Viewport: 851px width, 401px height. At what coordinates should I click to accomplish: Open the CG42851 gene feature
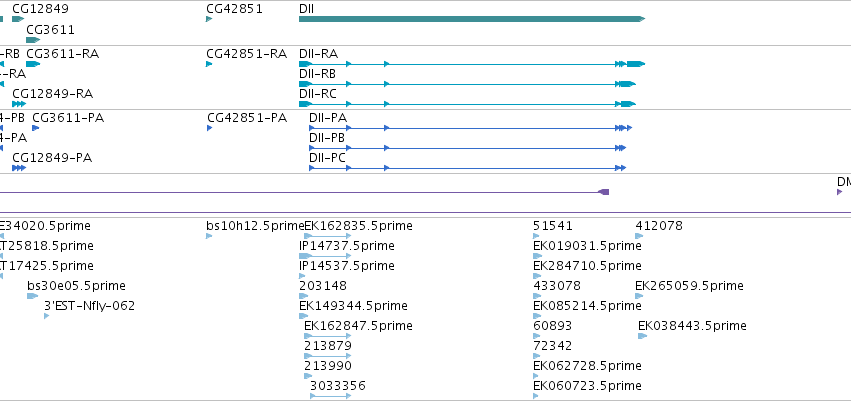pyautogui.click(x=209, y=19)
